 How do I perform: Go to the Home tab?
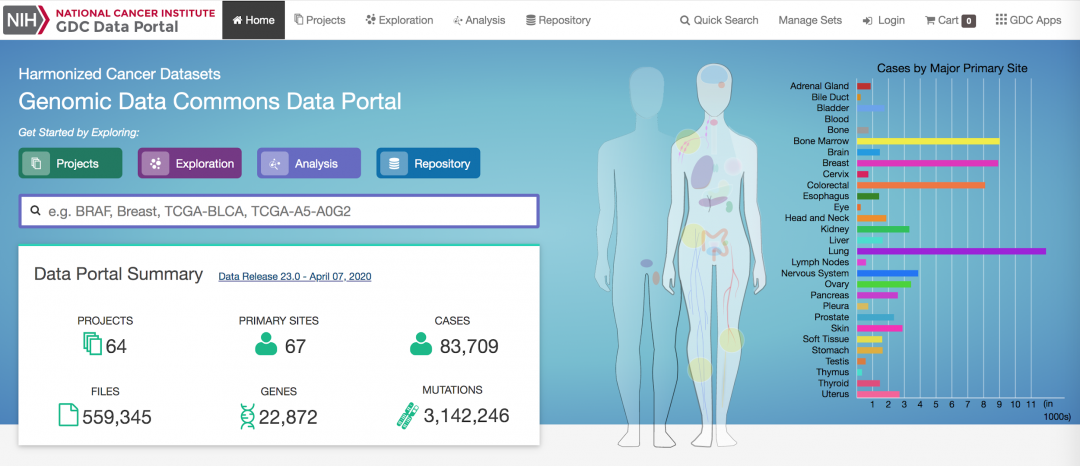(x=253, y=20)
